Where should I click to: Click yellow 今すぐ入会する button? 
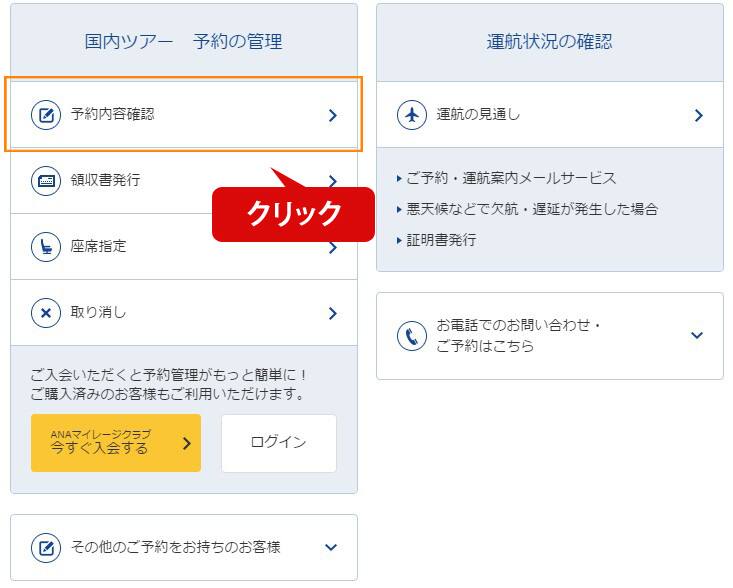[116, 443]
